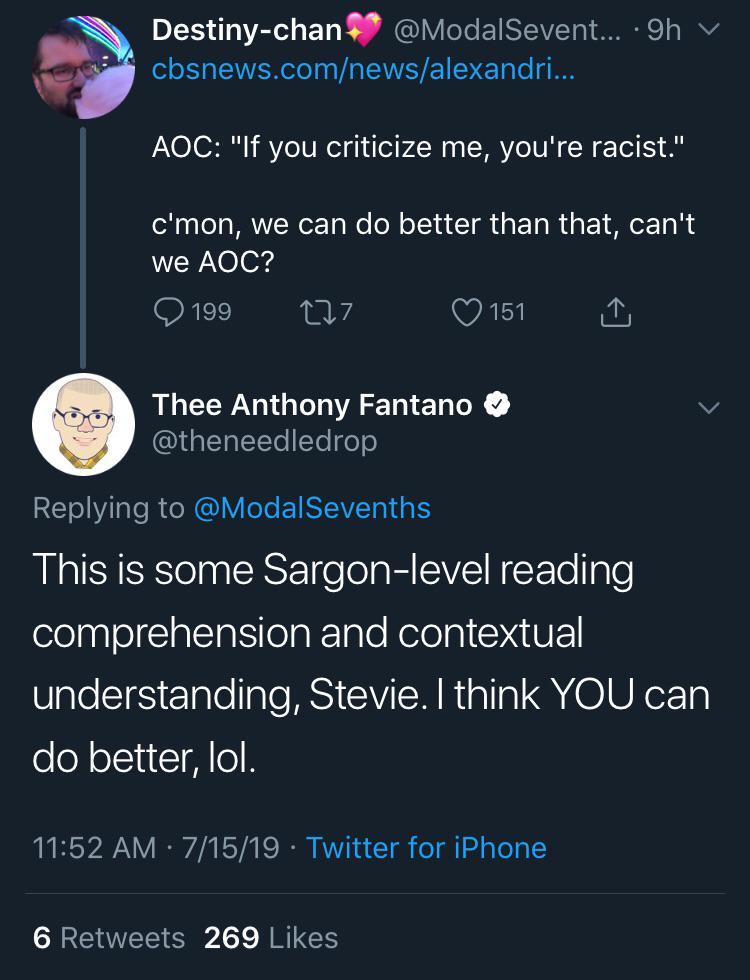Open Destiny-chan's profile picture

(83, 68)
